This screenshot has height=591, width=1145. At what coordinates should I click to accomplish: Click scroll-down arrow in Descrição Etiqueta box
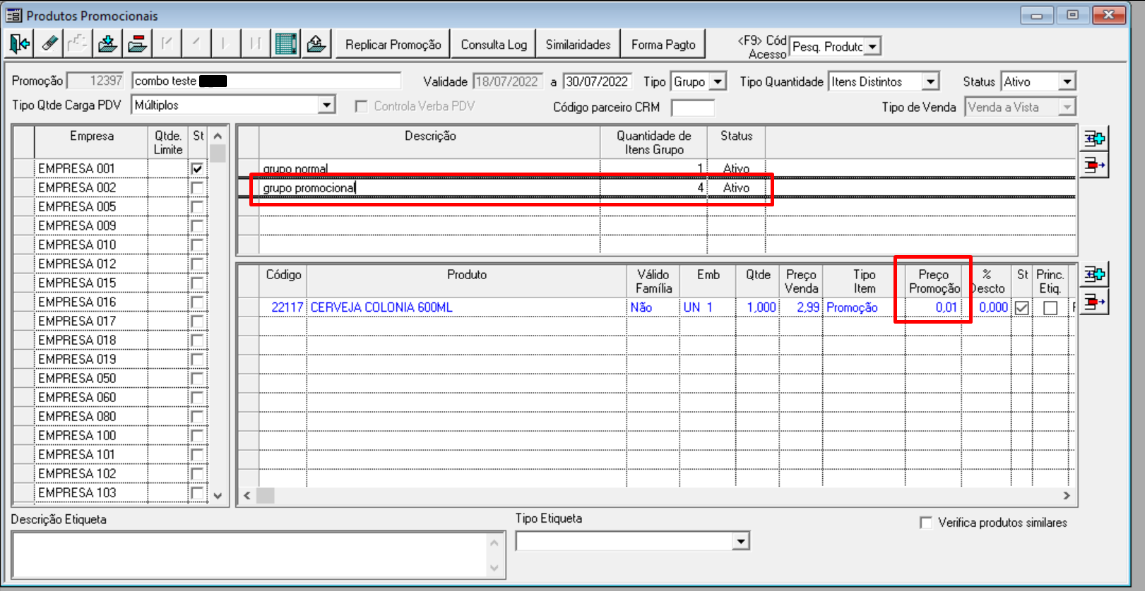coord(494,568)
